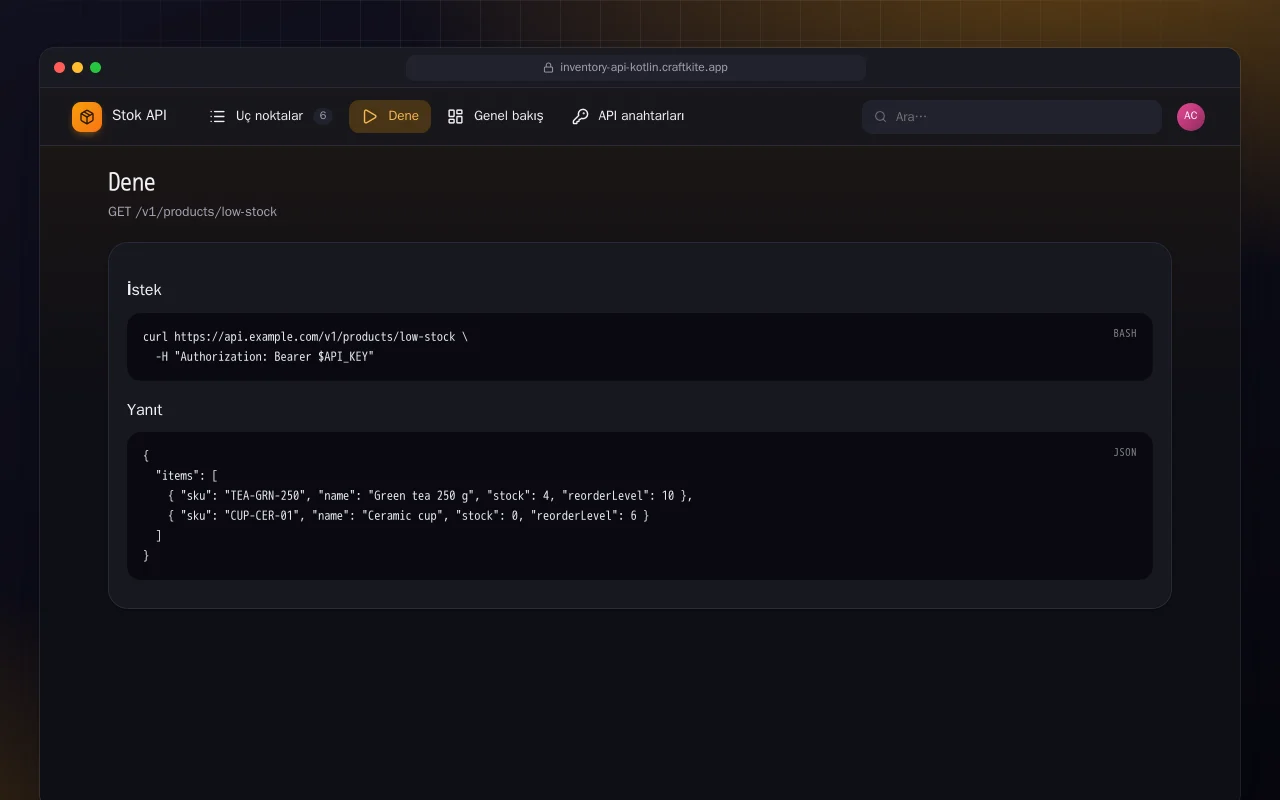The width and height of the screenshot is (1280, 800).
Task: Click the CUP-CER-01 Ceramic cup response row
Action: 409,516
